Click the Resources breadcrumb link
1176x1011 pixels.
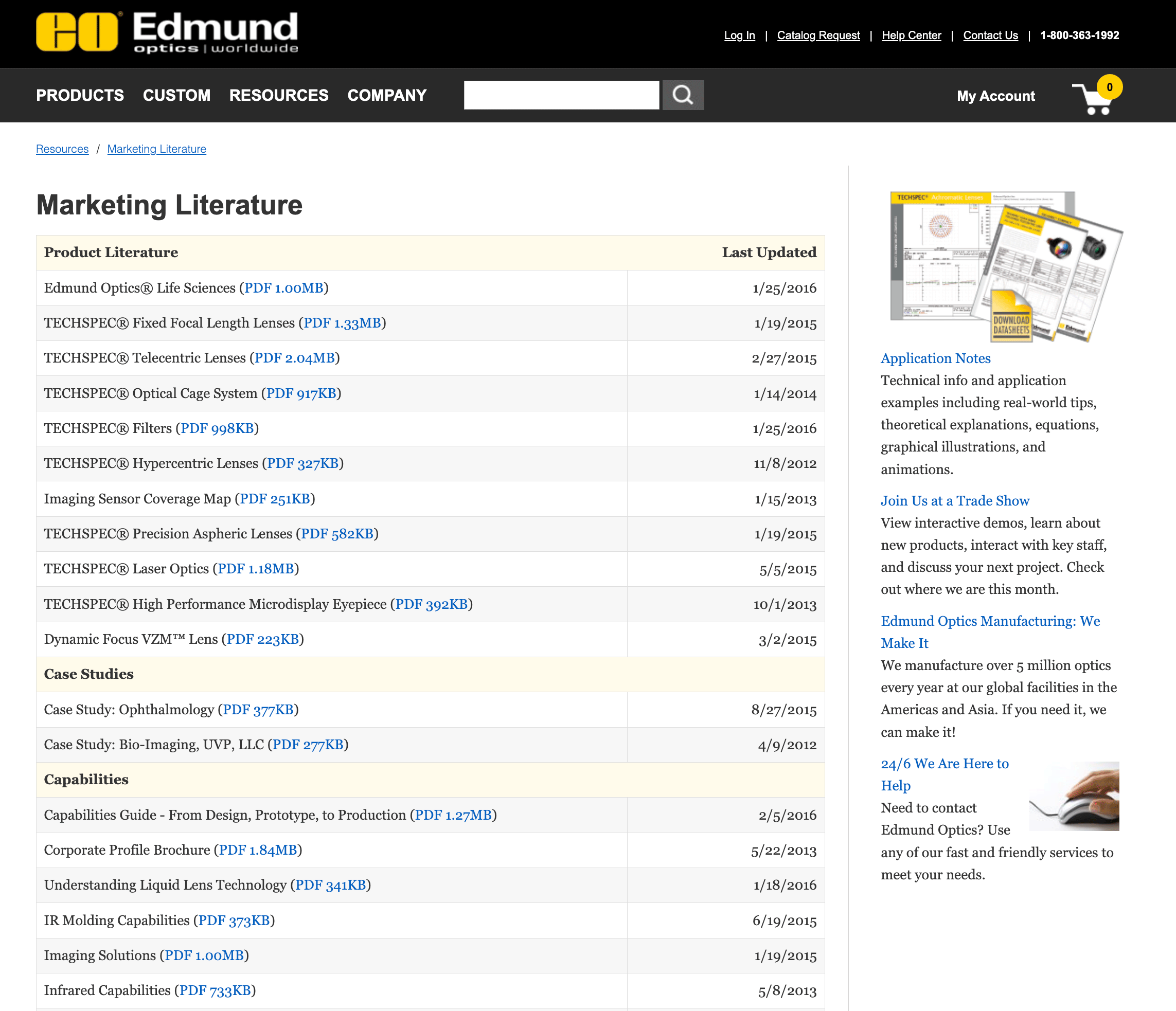[x=62, y=149]
